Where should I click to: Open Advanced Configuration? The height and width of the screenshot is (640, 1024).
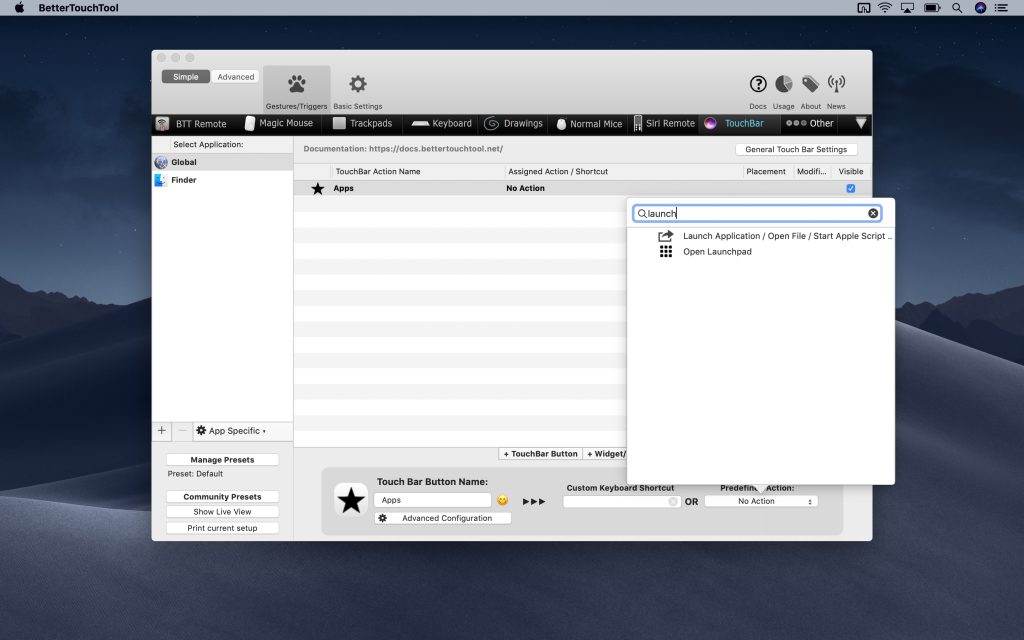click(443, 519)
